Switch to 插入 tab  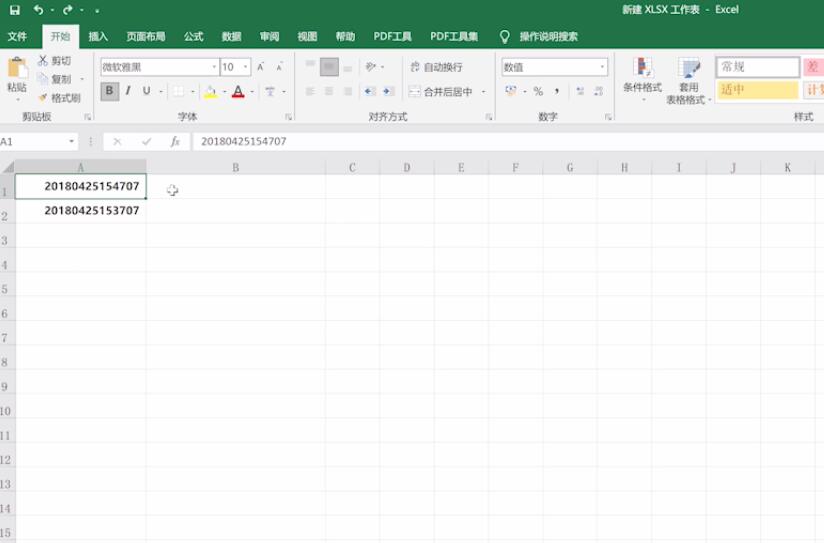(98, 36)
